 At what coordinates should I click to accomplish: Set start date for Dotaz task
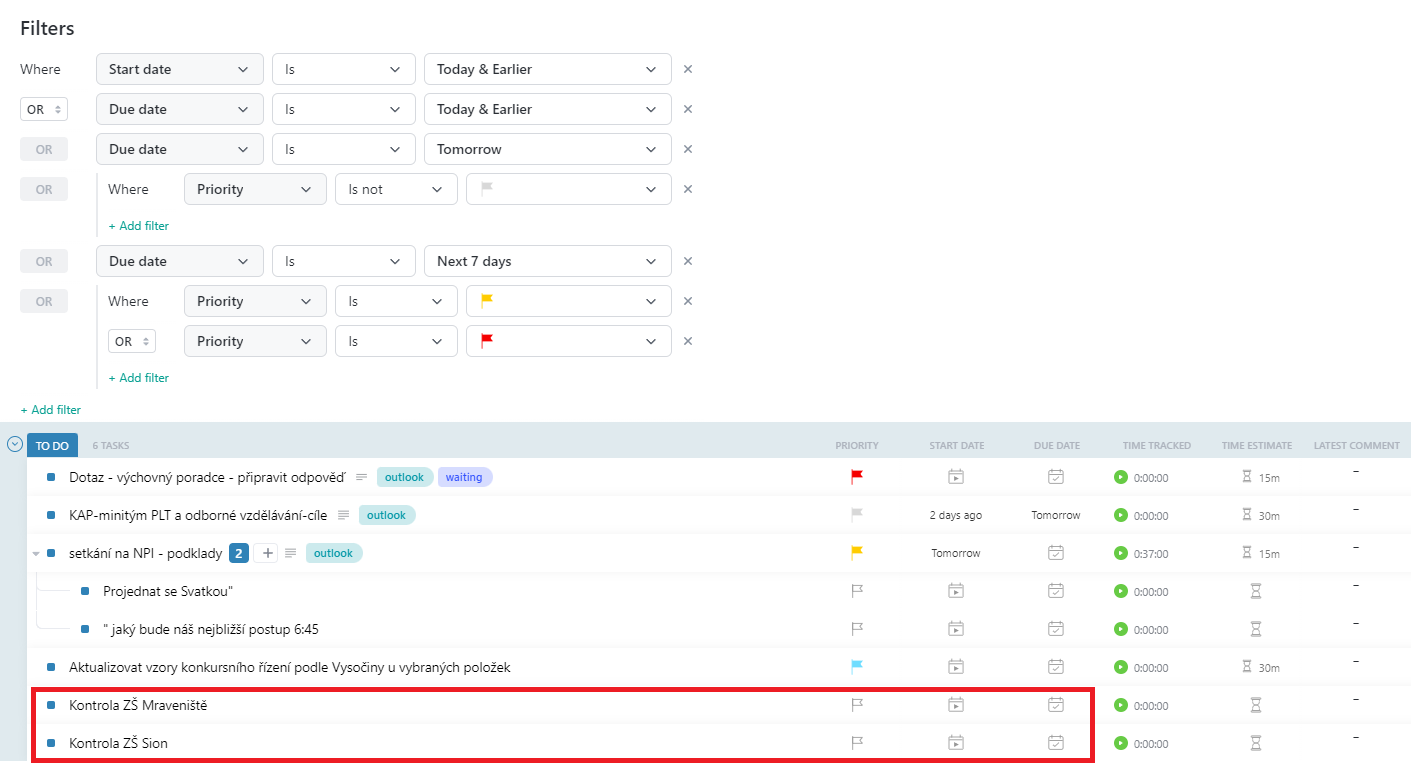point(956,477)
